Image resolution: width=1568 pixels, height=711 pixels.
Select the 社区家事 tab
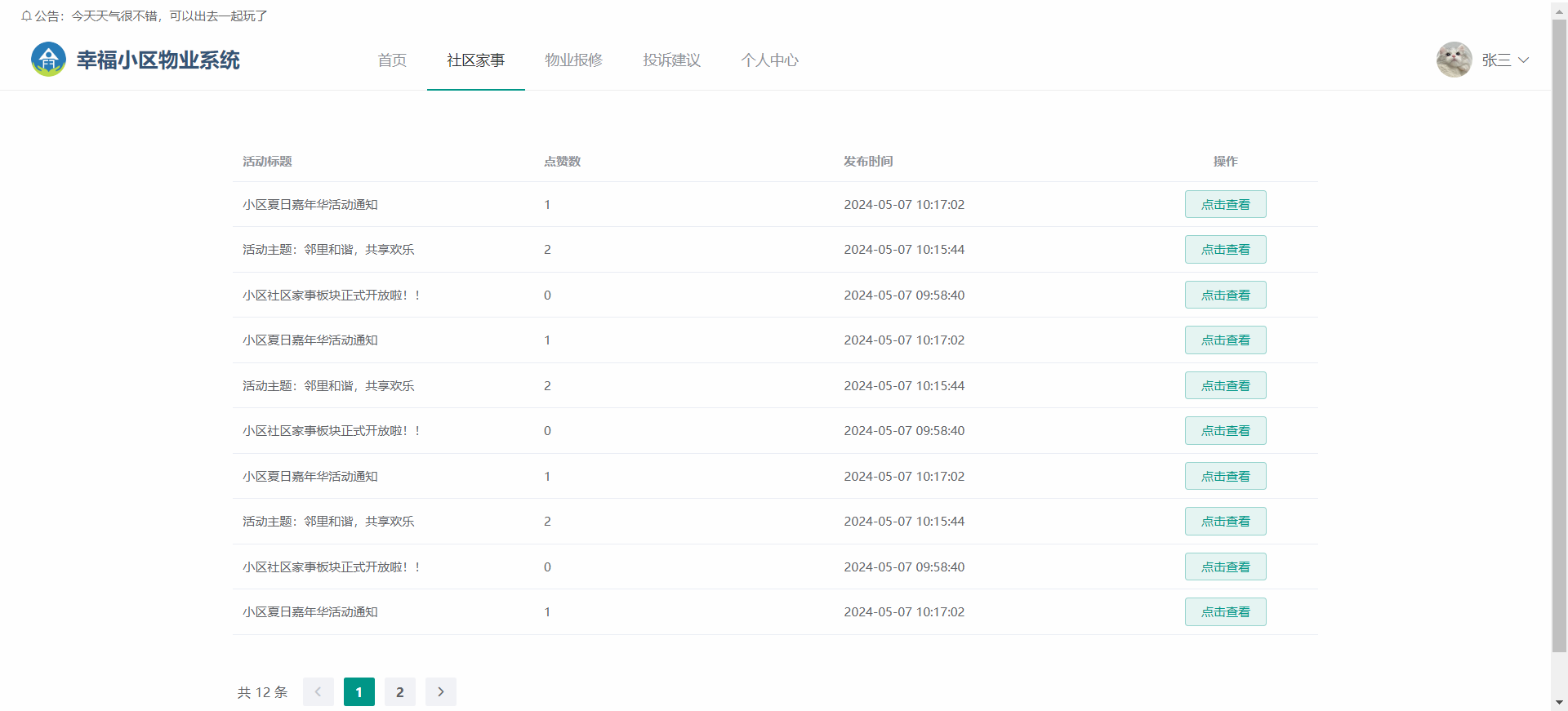pos(475,60)
